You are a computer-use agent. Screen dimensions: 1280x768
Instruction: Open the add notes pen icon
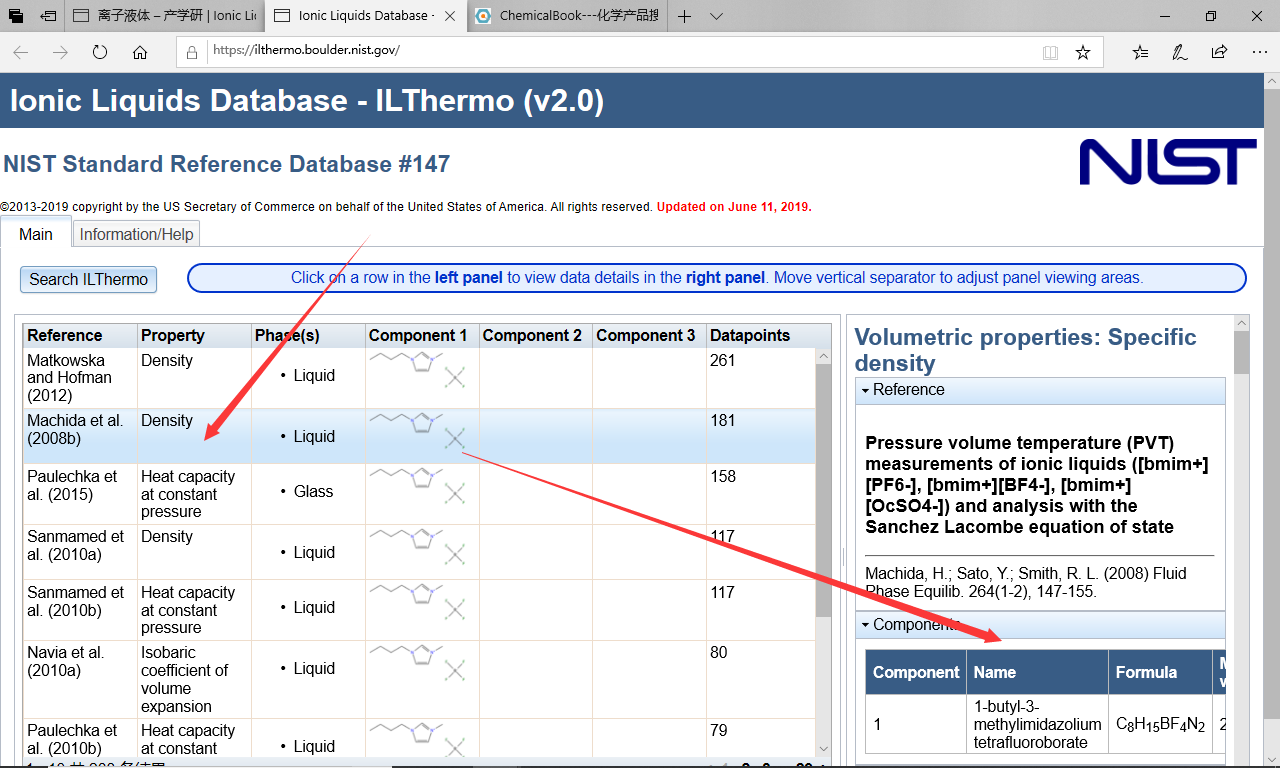coord(1180,52)
